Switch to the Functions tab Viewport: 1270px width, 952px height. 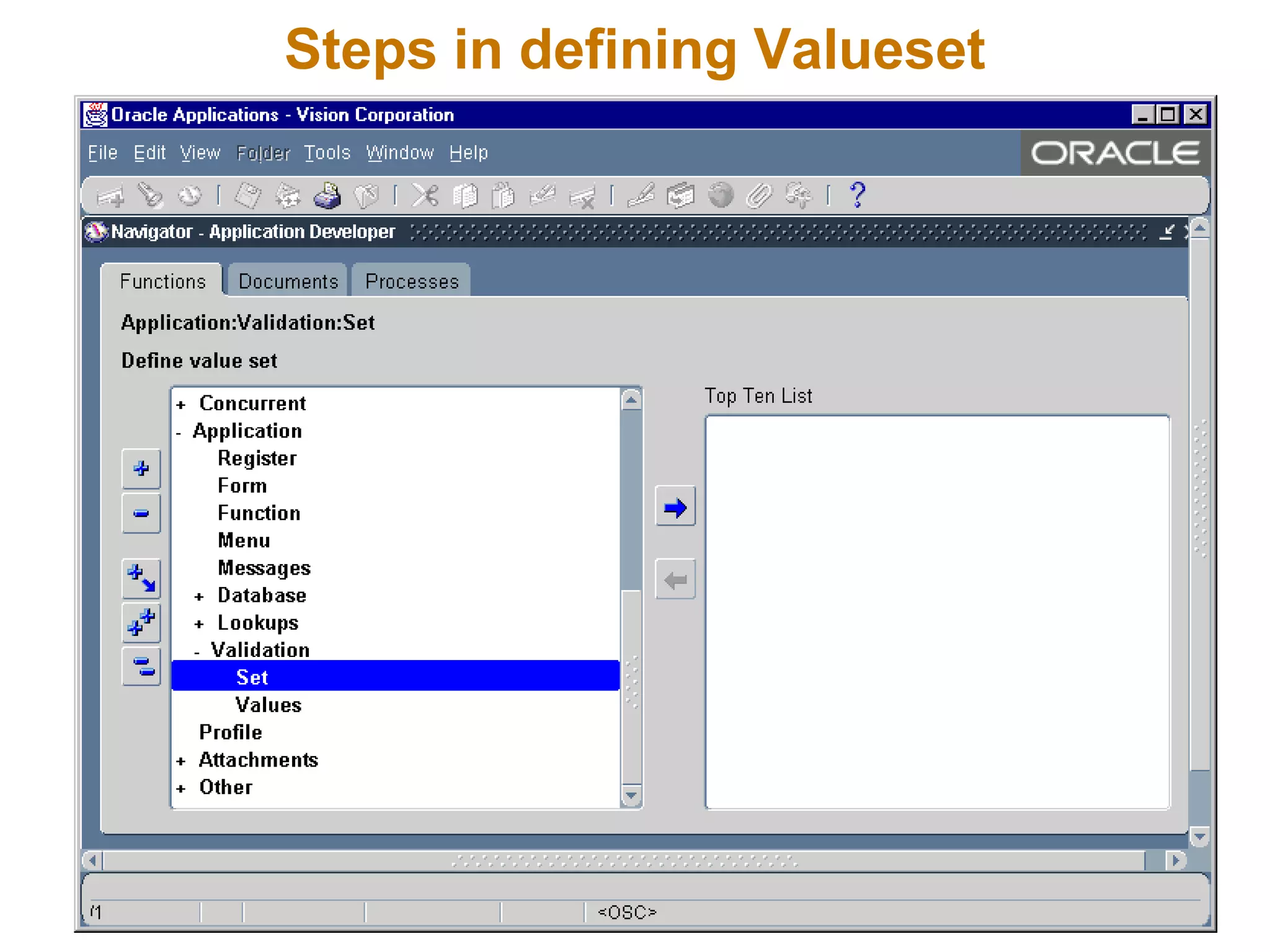click(x=162, y=281)
